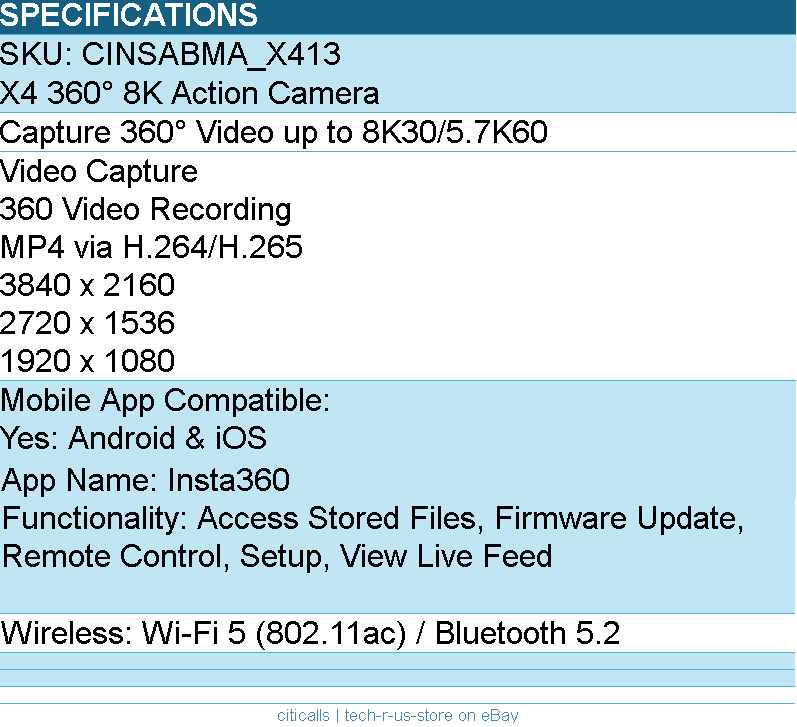
Task: Click X4 360° 8K Action Camera text
Action: pos(190,93)
